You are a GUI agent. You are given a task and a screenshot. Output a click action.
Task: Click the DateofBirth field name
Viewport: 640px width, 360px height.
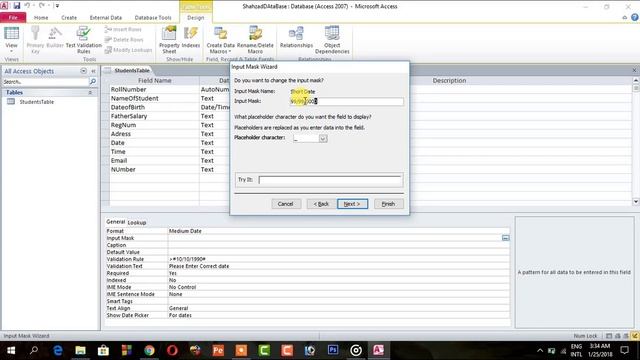tap(154, 107)
